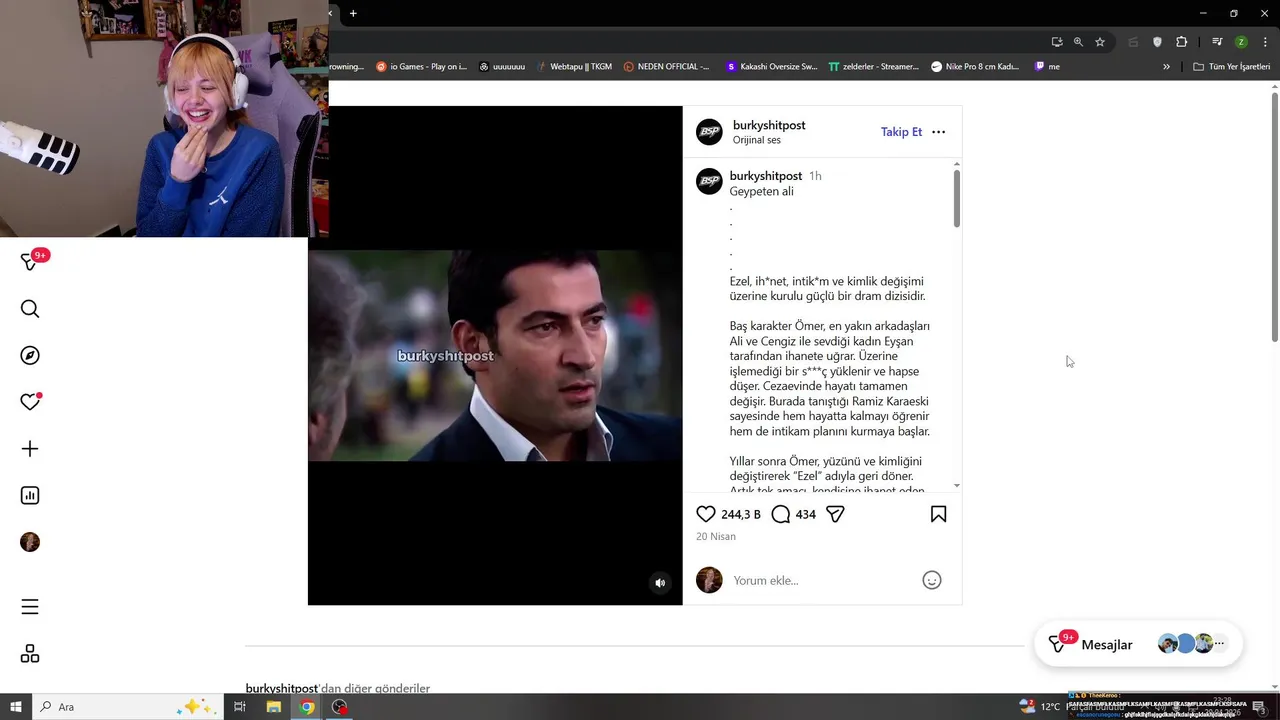Open burkyshitpost profile from the post header

pyautogui.click(x=769, y=125)
